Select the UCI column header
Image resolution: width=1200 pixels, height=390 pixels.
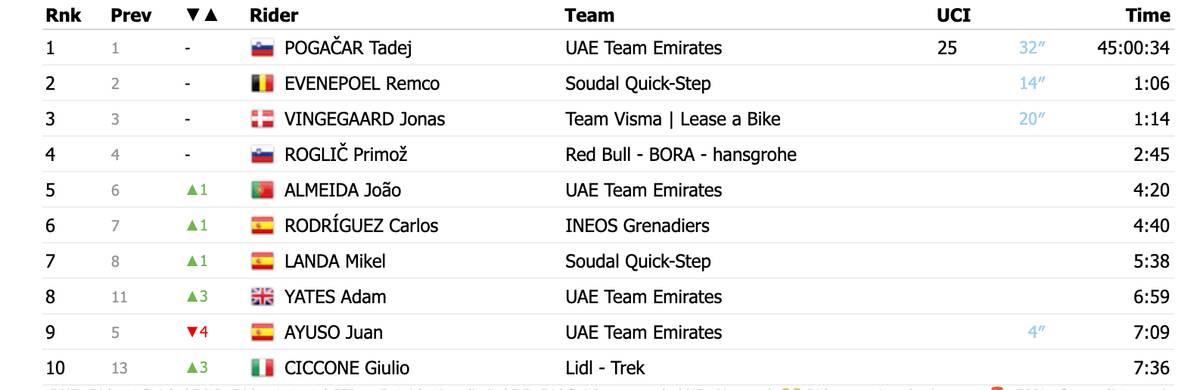(x=954, y=15)
